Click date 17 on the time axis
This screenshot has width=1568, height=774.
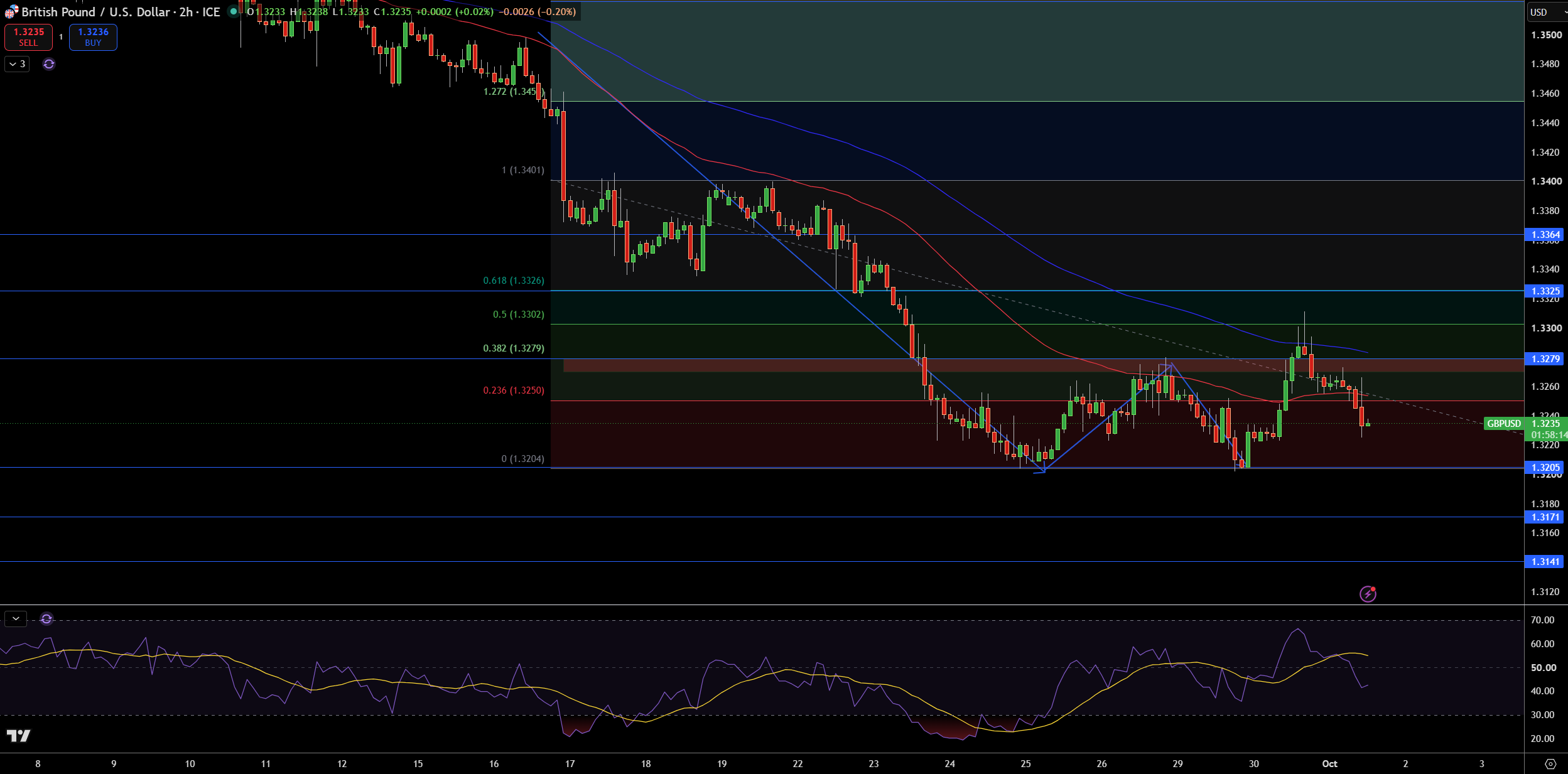click(x=570, y=764)
